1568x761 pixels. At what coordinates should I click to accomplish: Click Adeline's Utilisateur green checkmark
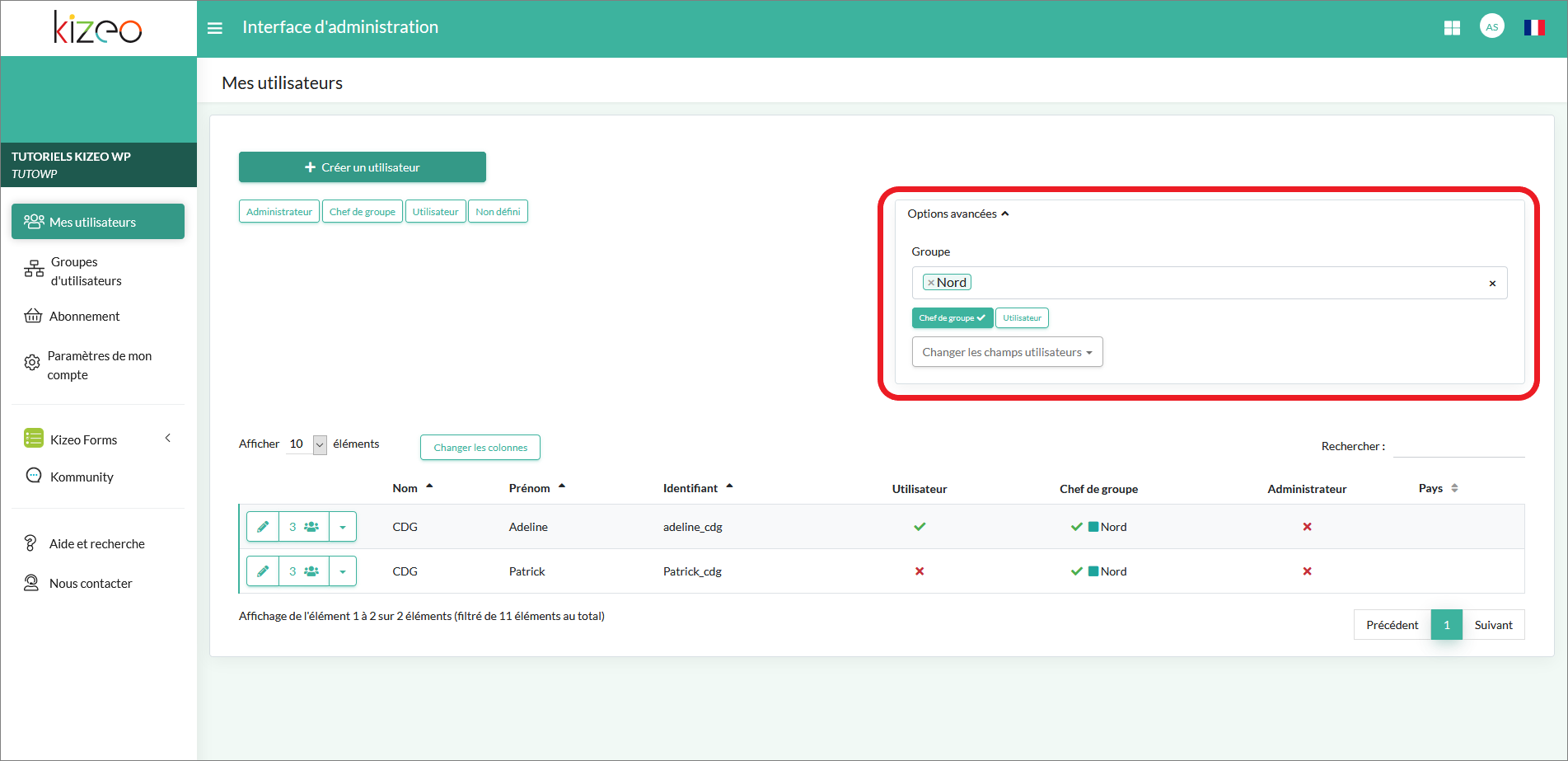[x=920, y=527]
